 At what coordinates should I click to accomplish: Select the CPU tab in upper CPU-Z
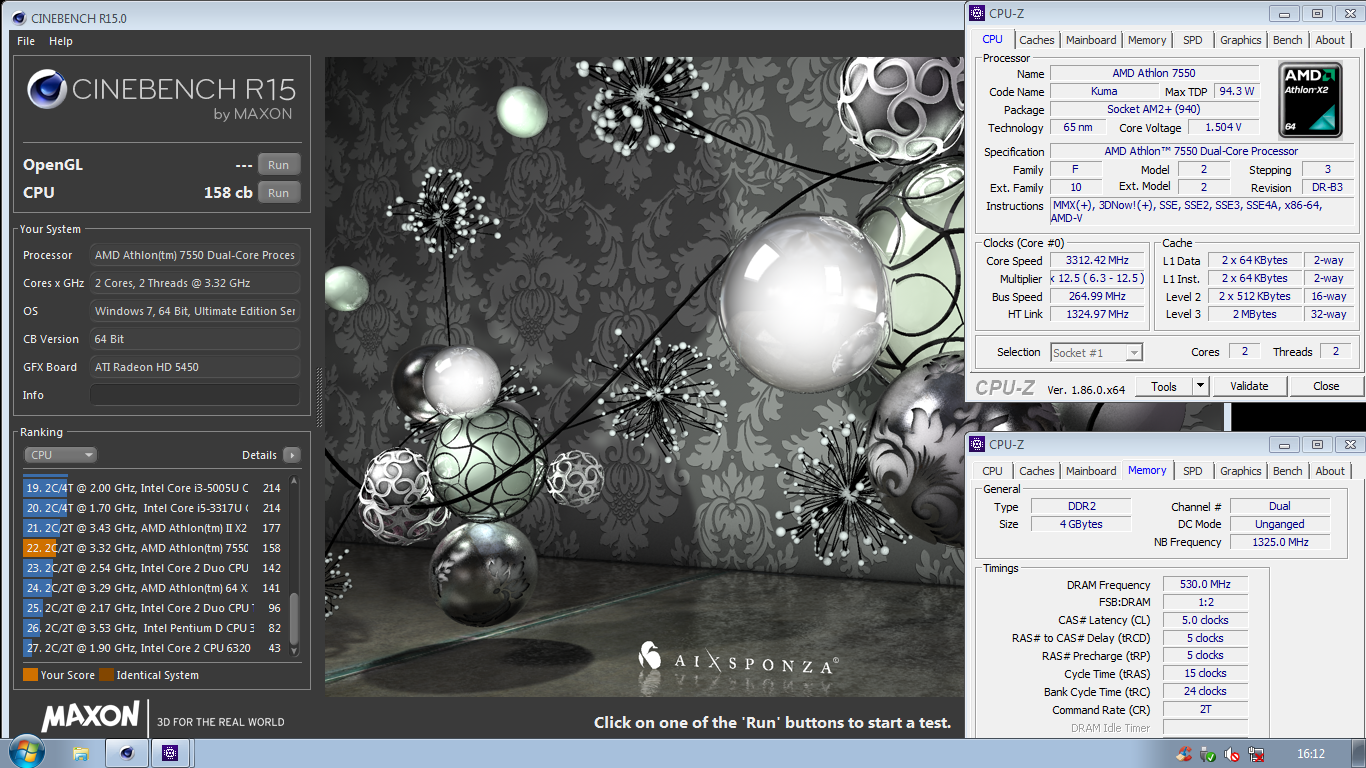click(992, 39)
